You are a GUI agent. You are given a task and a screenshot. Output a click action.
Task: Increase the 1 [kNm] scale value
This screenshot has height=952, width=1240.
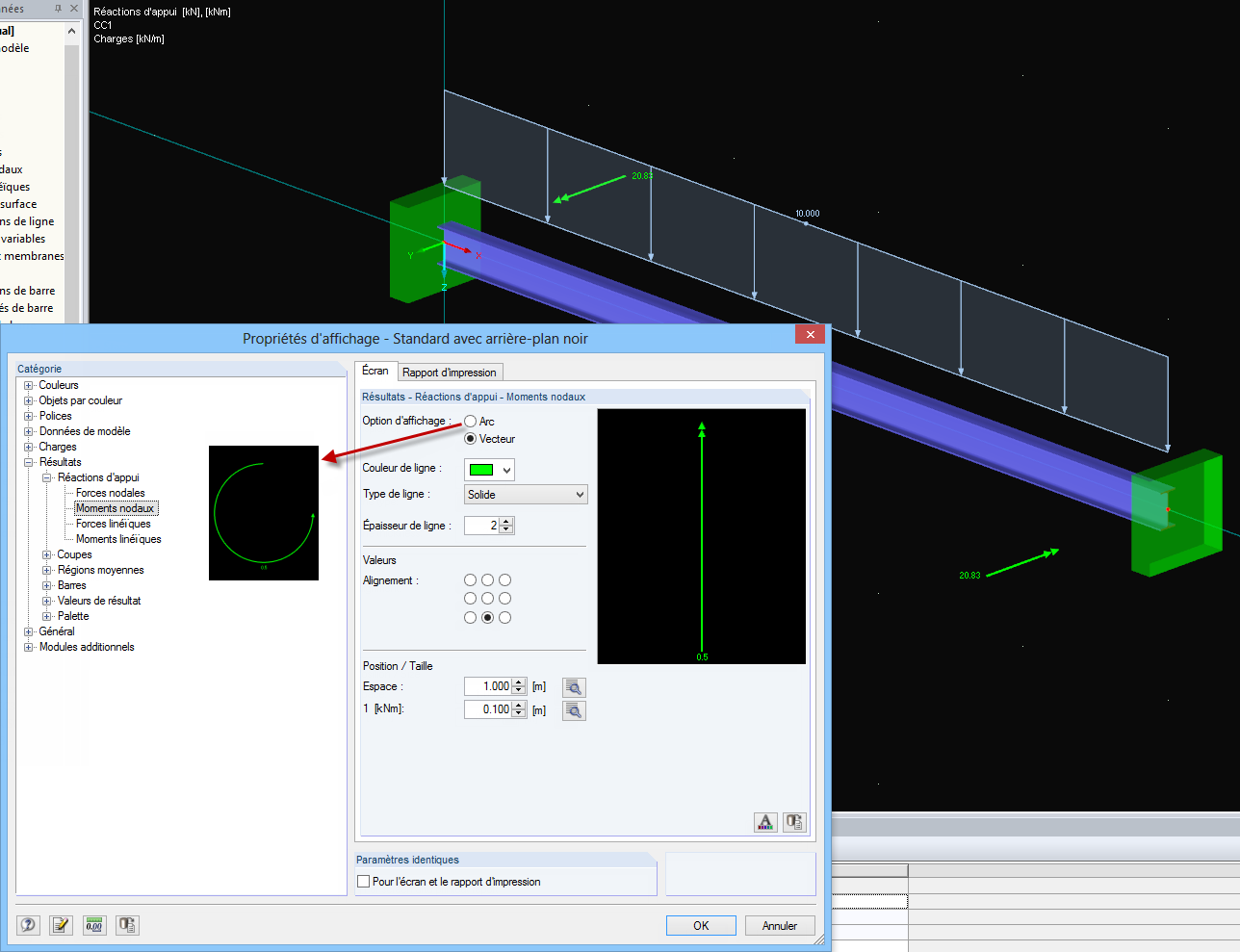519,706
